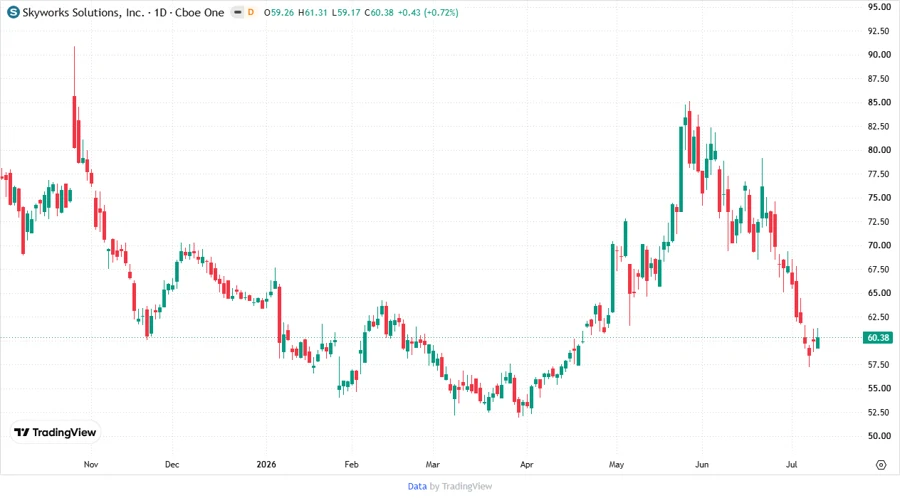
Task: Click the Nov label on time axis
Action: [91, 464]
